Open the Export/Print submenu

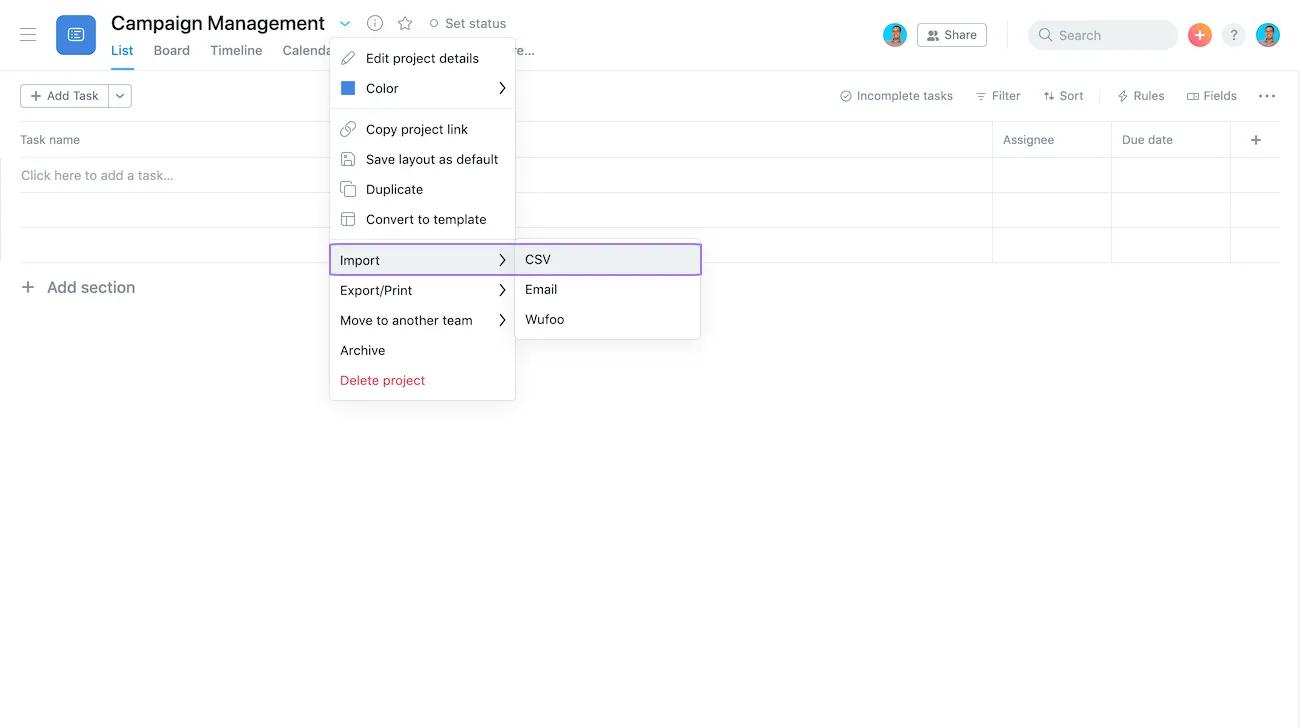tap(376, 290)
